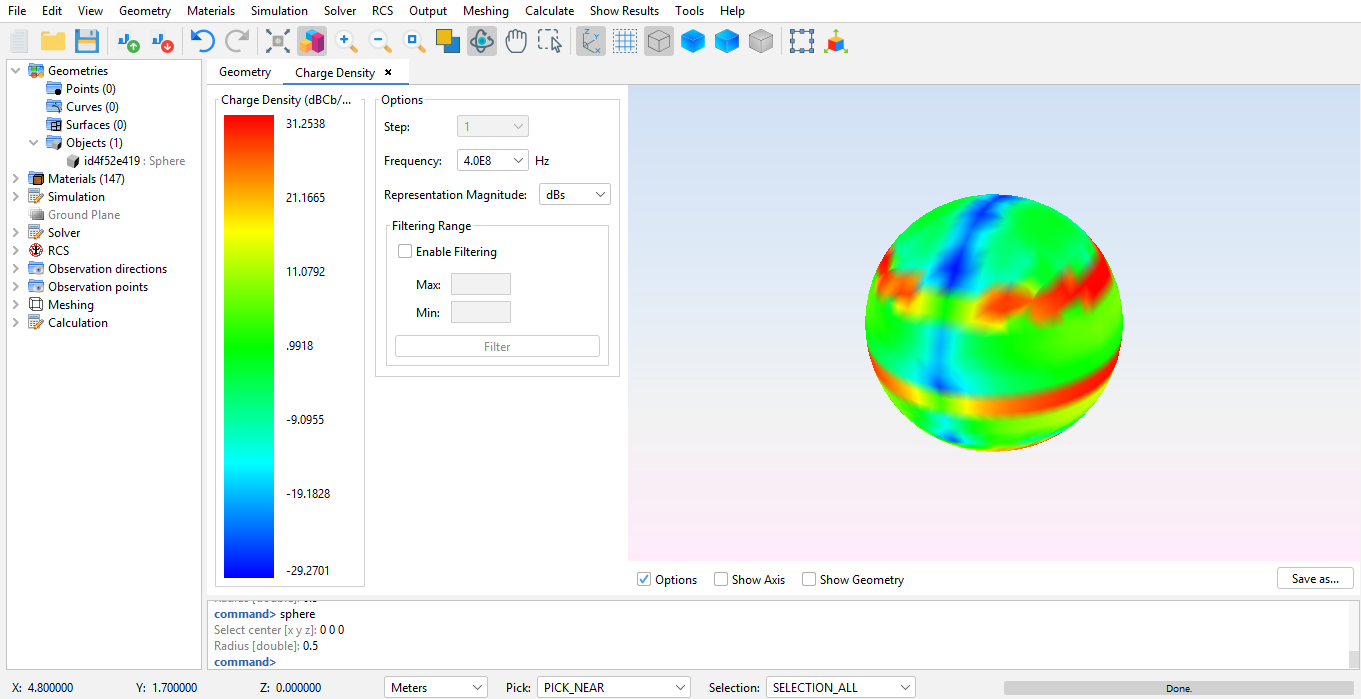Enable the Filtering checkbox
The height and width of the screenshot is (699, 1361).
pyautogui.click(x=405, y=252)
